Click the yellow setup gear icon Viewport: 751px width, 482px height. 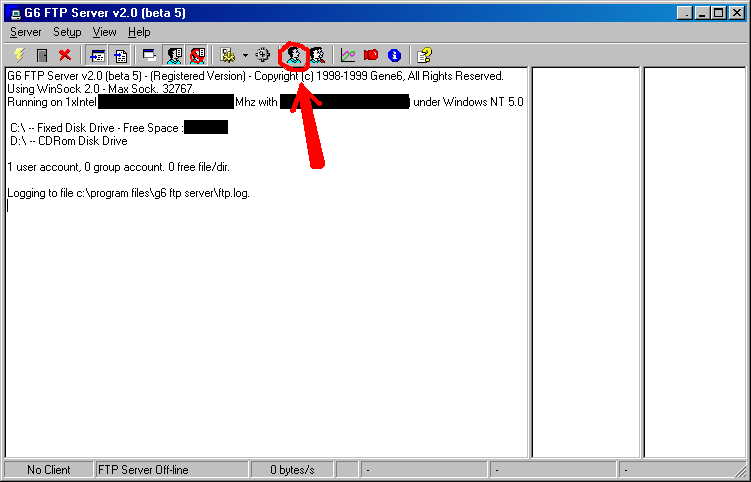coord(228,55)
